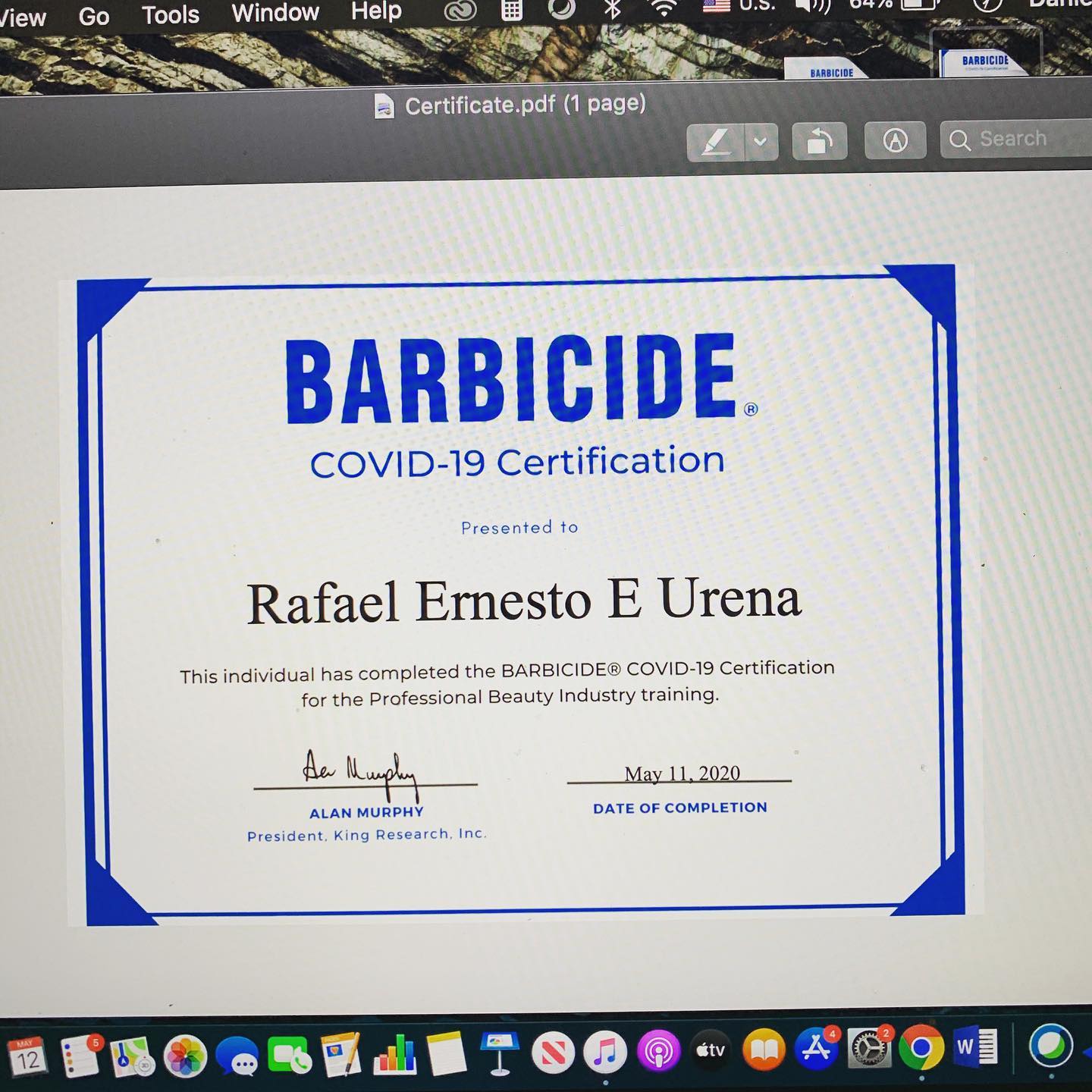Image resolution: width=1092 pixels, height=1092 pixels.
Task: Open System Preferences from the Dock
Action: 869,1049
